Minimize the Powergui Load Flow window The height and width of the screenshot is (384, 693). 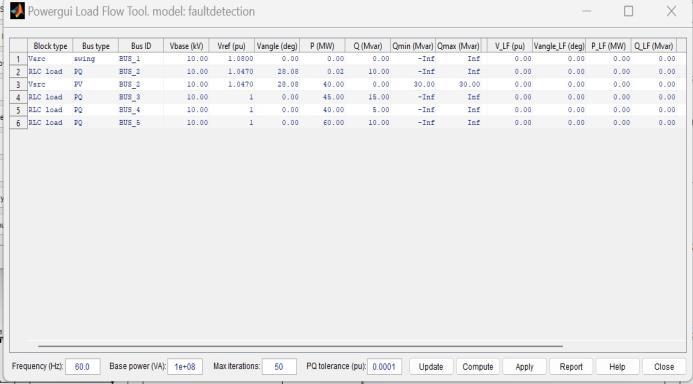tap(586, 11)
